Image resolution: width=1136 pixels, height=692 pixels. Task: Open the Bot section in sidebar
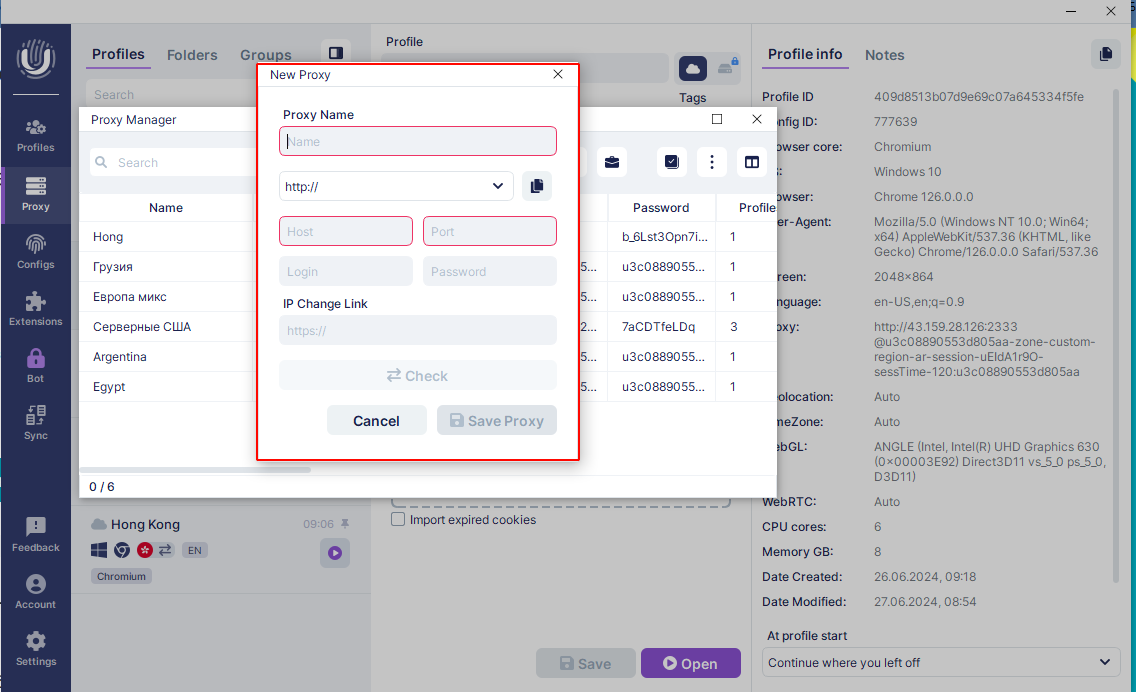click(x=35, y=366)
